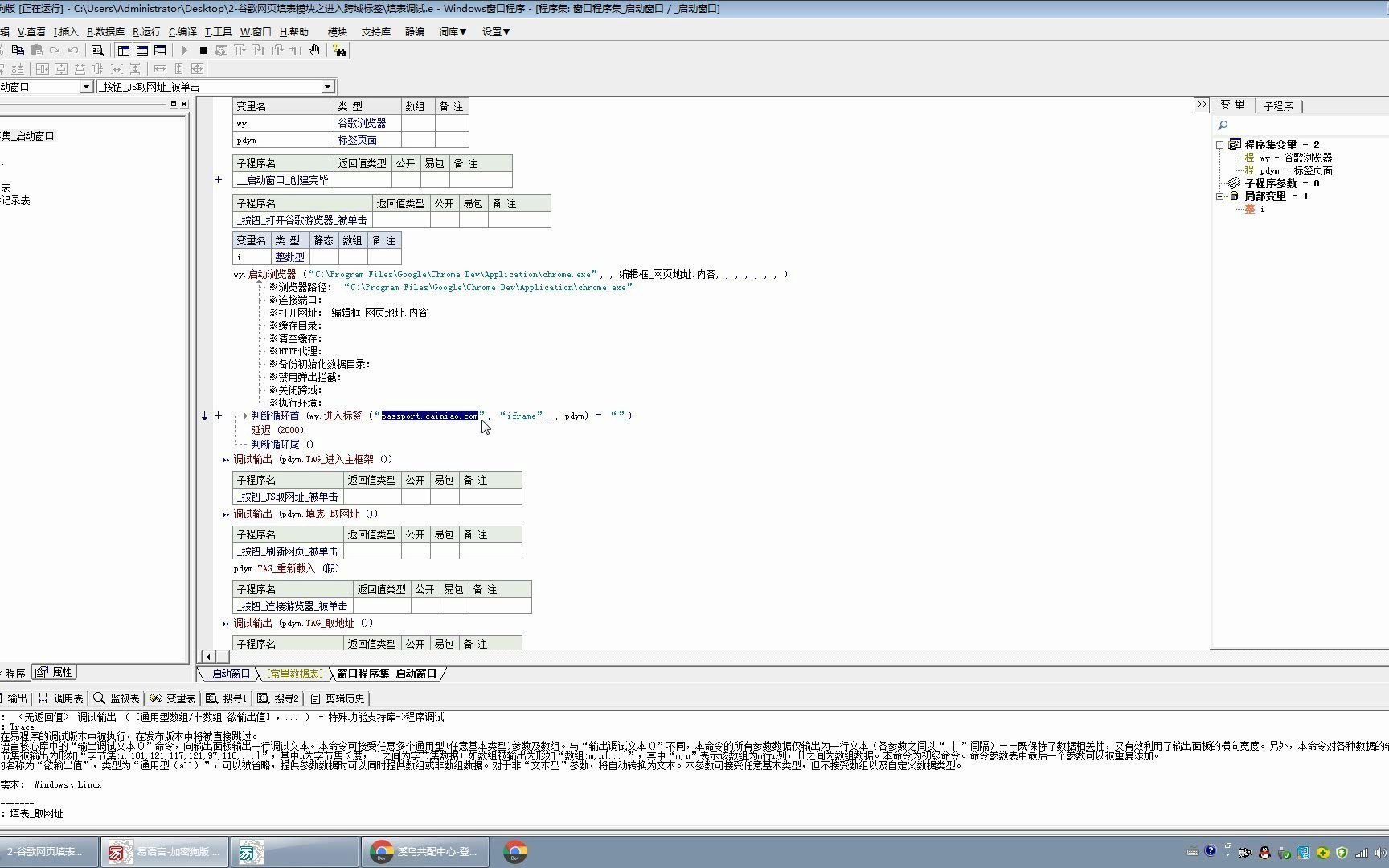
Task: Open the 搜寻1 bottom panel tab
Action: (227, 698)
